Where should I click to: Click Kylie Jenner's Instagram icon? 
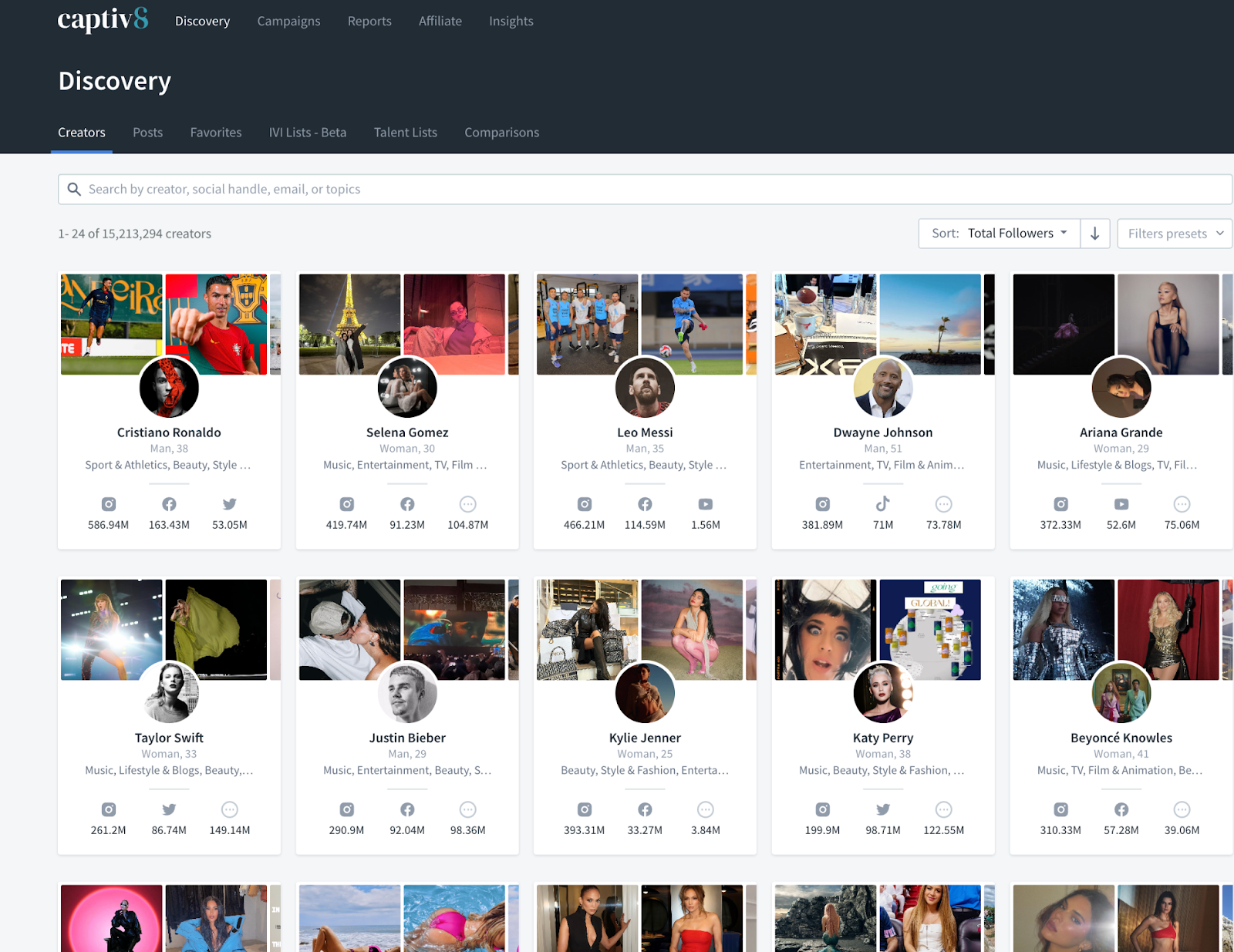click(x=585, y=809)
